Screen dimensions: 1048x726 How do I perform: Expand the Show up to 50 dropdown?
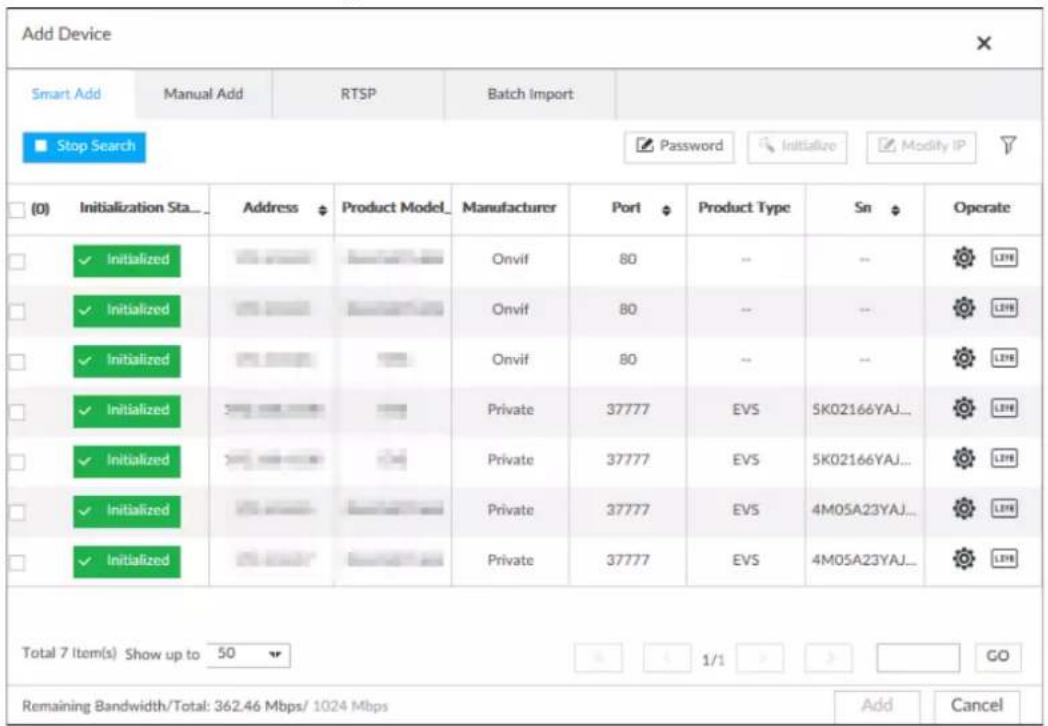pyautogui.click(x=248, y=654)
